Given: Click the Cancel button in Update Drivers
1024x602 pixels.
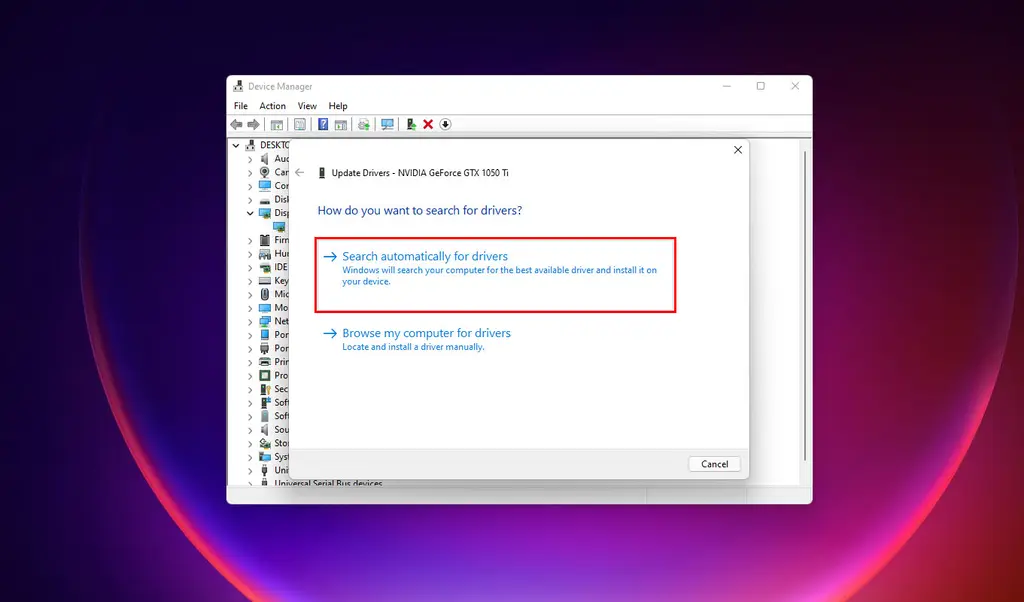Looking at the screenshot, I should click(x=714, y=464).
